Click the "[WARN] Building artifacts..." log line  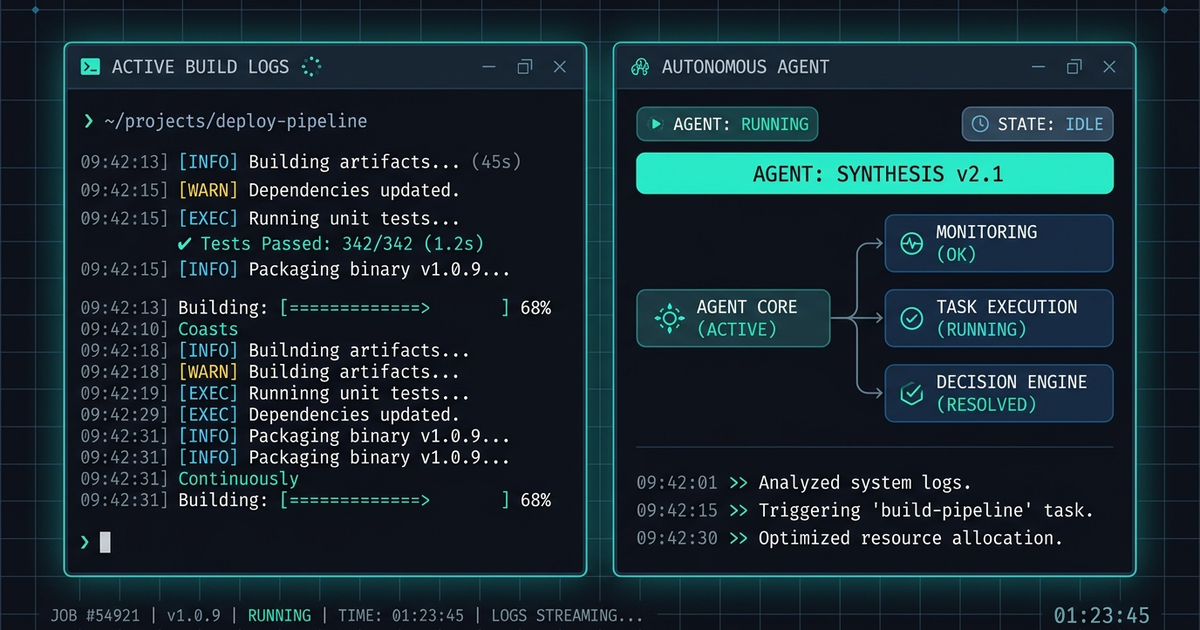click(x=270, y=372)
